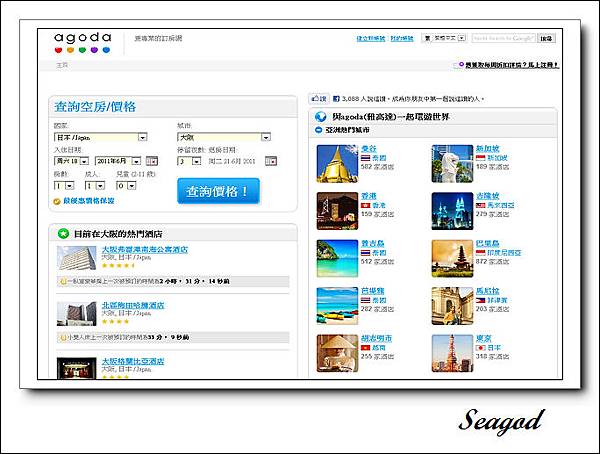Viewport: 600px width, 454px height.
Task: Click the Vietnam country link under Ho Chi Minh
Action: coord(379,348)
